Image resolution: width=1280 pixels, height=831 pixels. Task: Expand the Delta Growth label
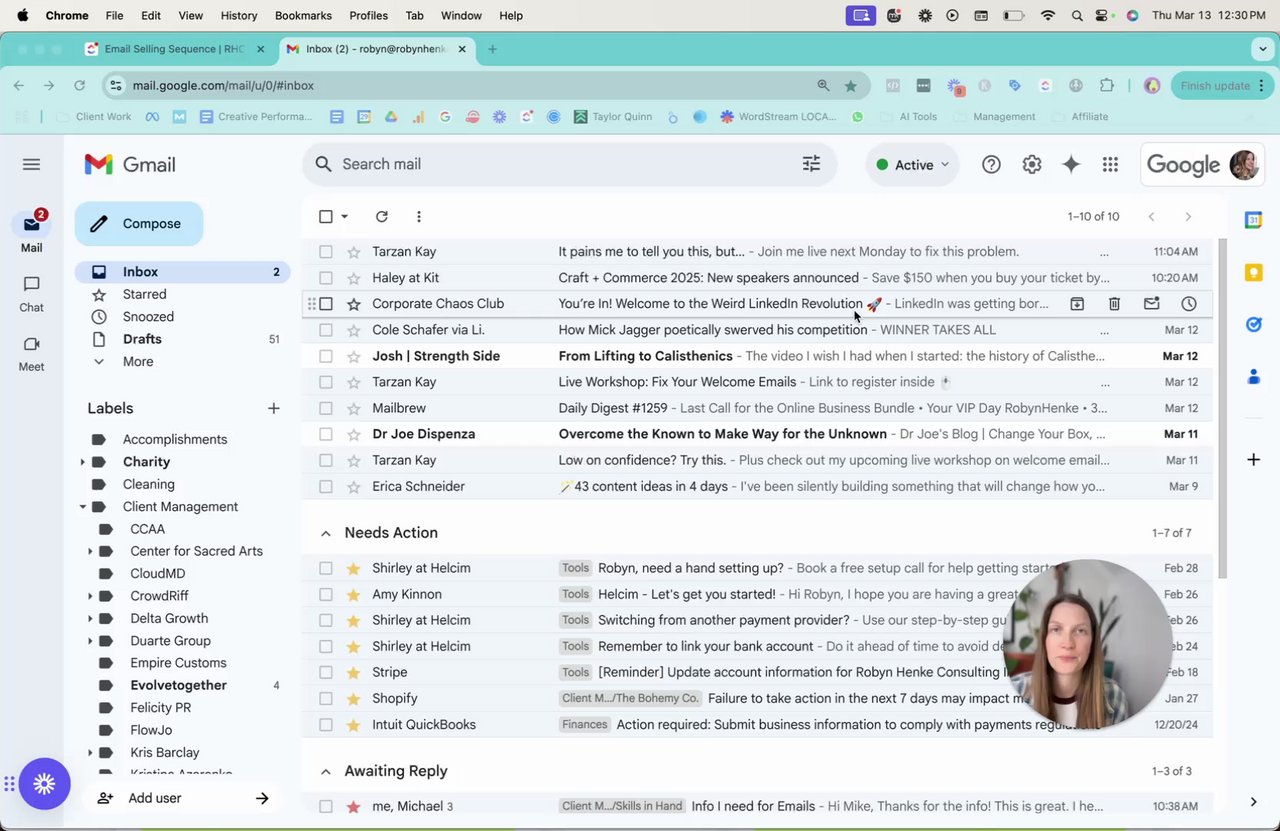90,618
